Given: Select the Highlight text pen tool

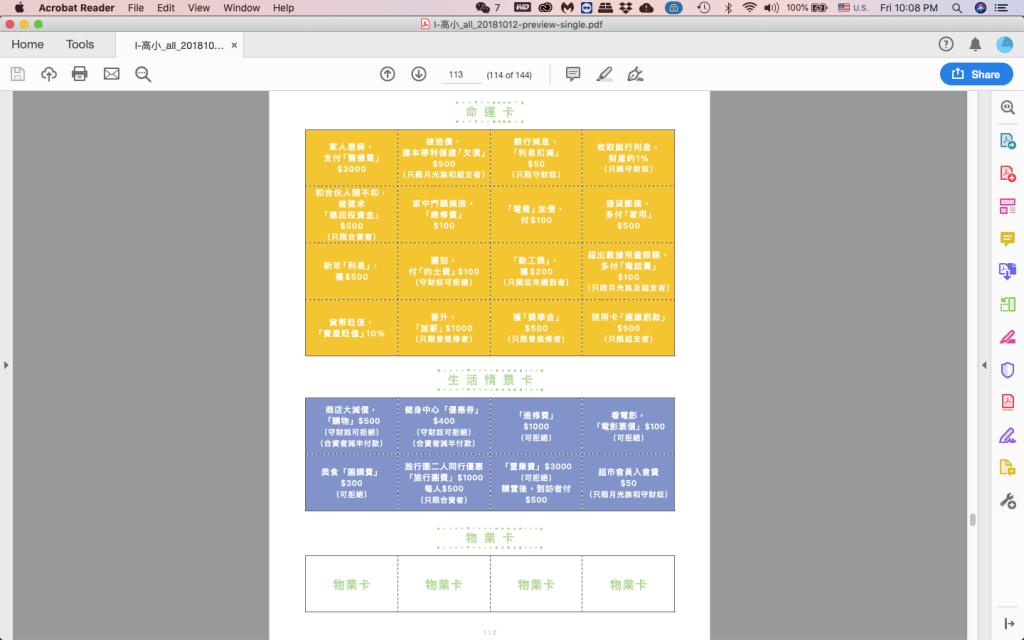Looking at the screenshot, I should pyautogui.click(x=604, y=74).
